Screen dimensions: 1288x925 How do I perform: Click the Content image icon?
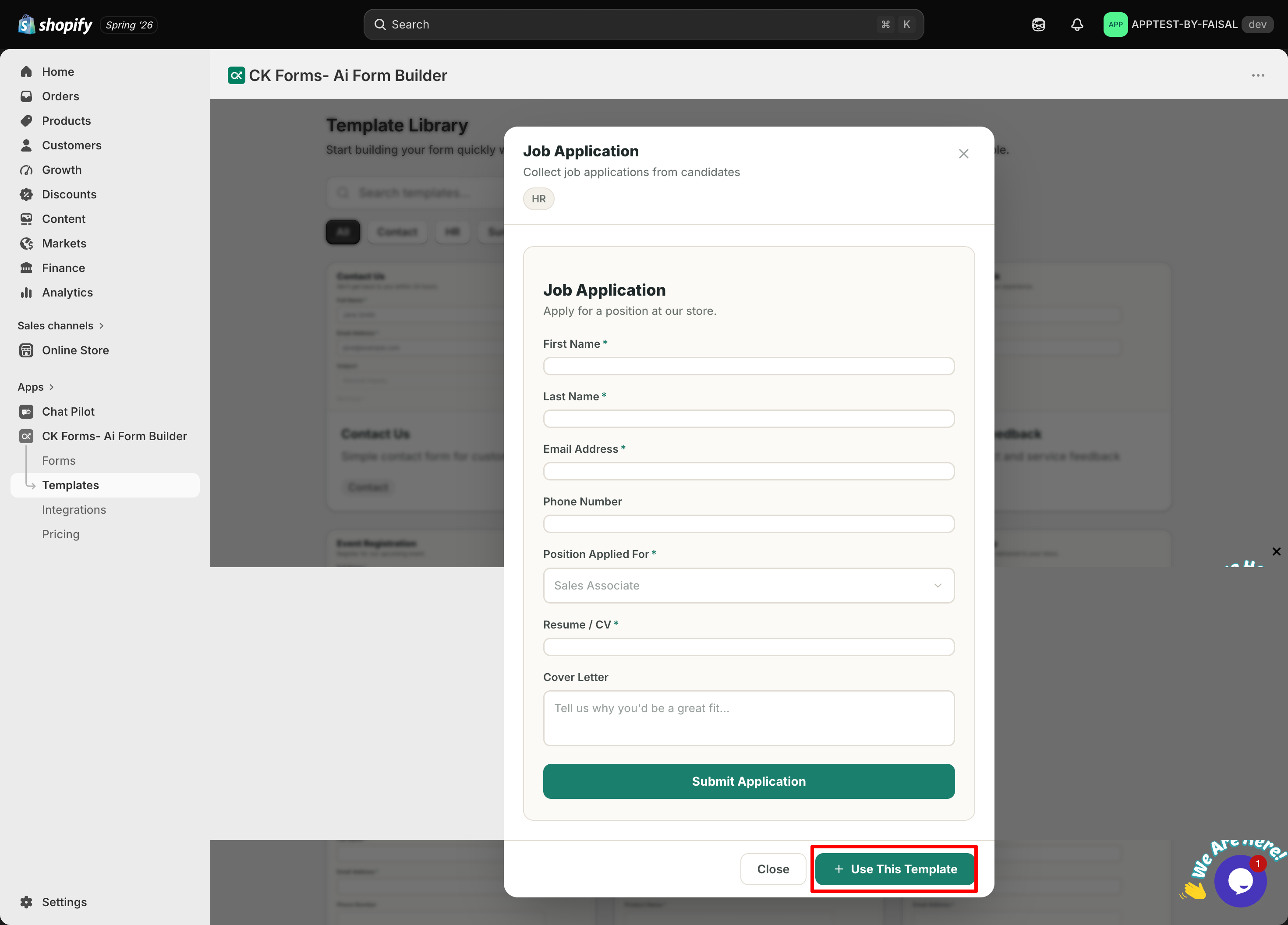[x=26, y=219]
